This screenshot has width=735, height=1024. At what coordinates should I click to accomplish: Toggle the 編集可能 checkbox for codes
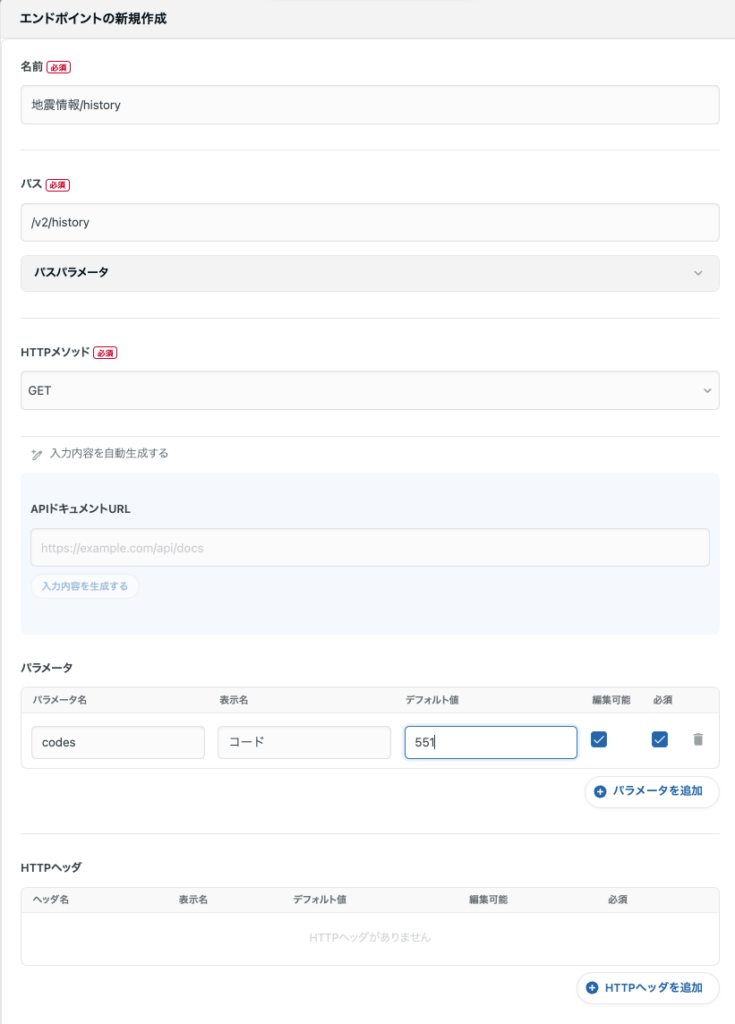coord(599,740)
